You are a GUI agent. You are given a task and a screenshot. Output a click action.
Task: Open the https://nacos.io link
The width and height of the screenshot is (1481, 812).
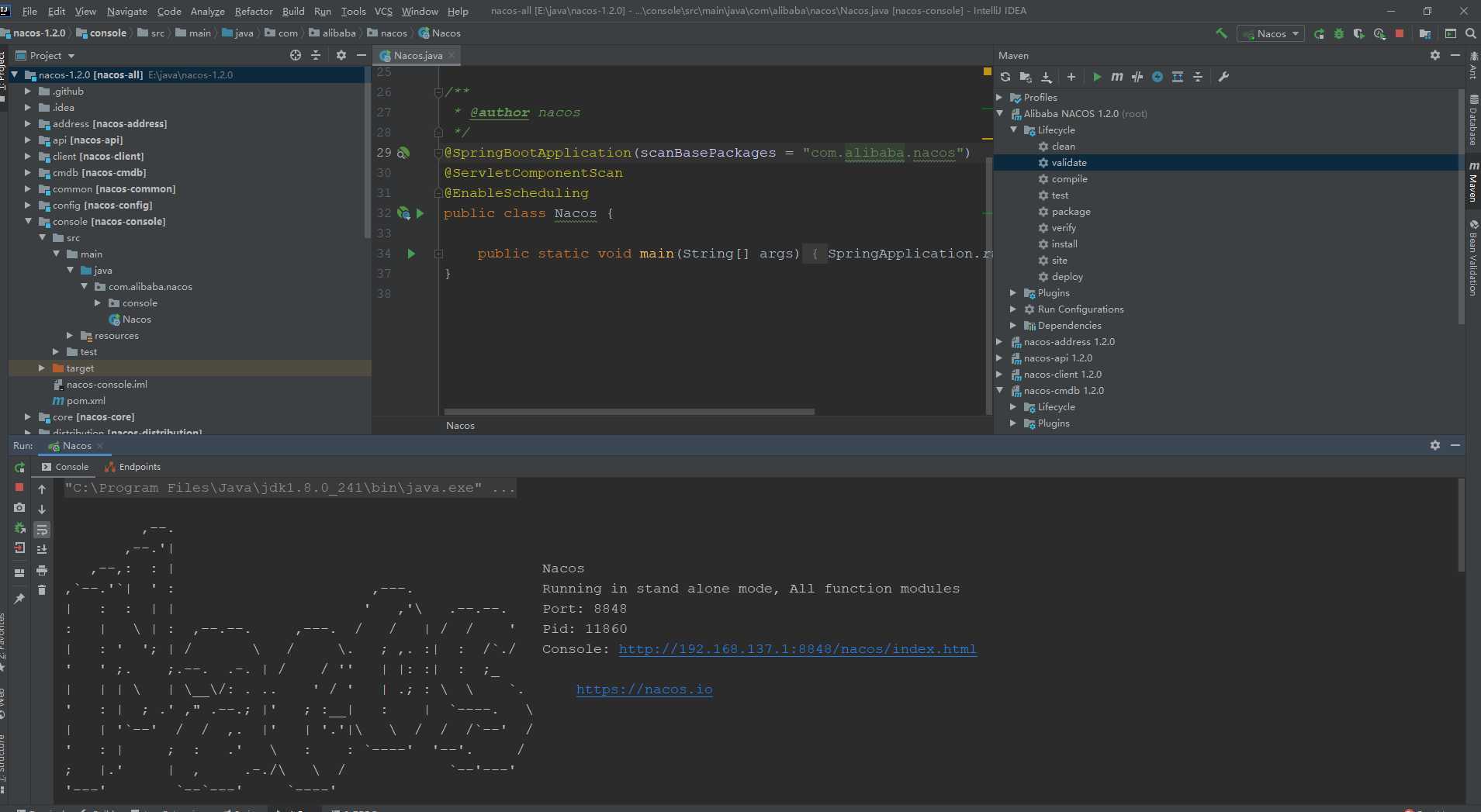(644, 689)
